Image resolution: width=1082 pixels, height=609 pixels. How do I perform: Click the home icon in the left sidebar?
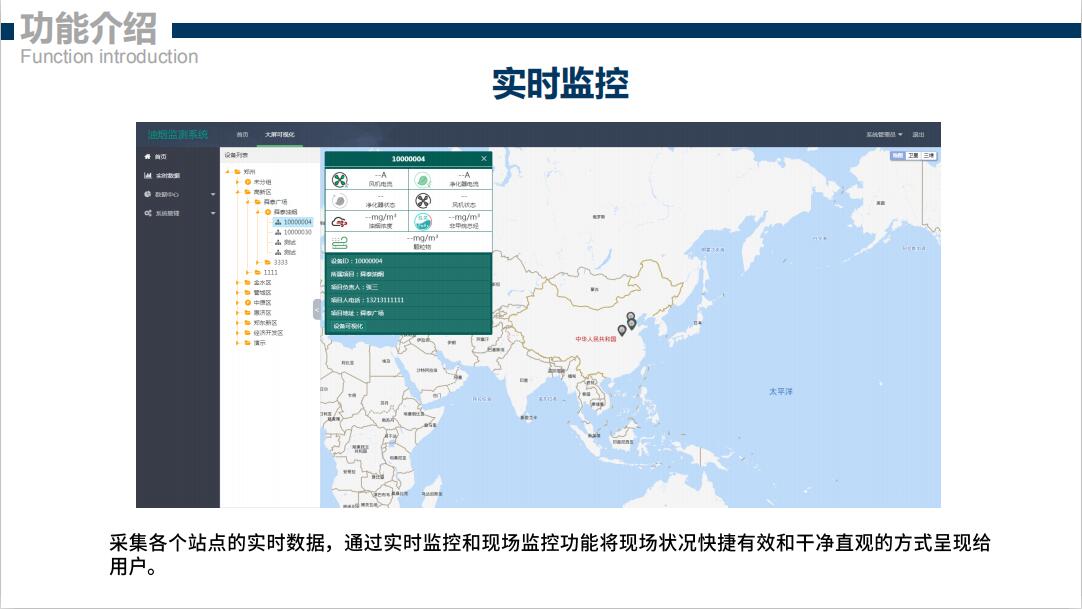click(x=148, y=157)
